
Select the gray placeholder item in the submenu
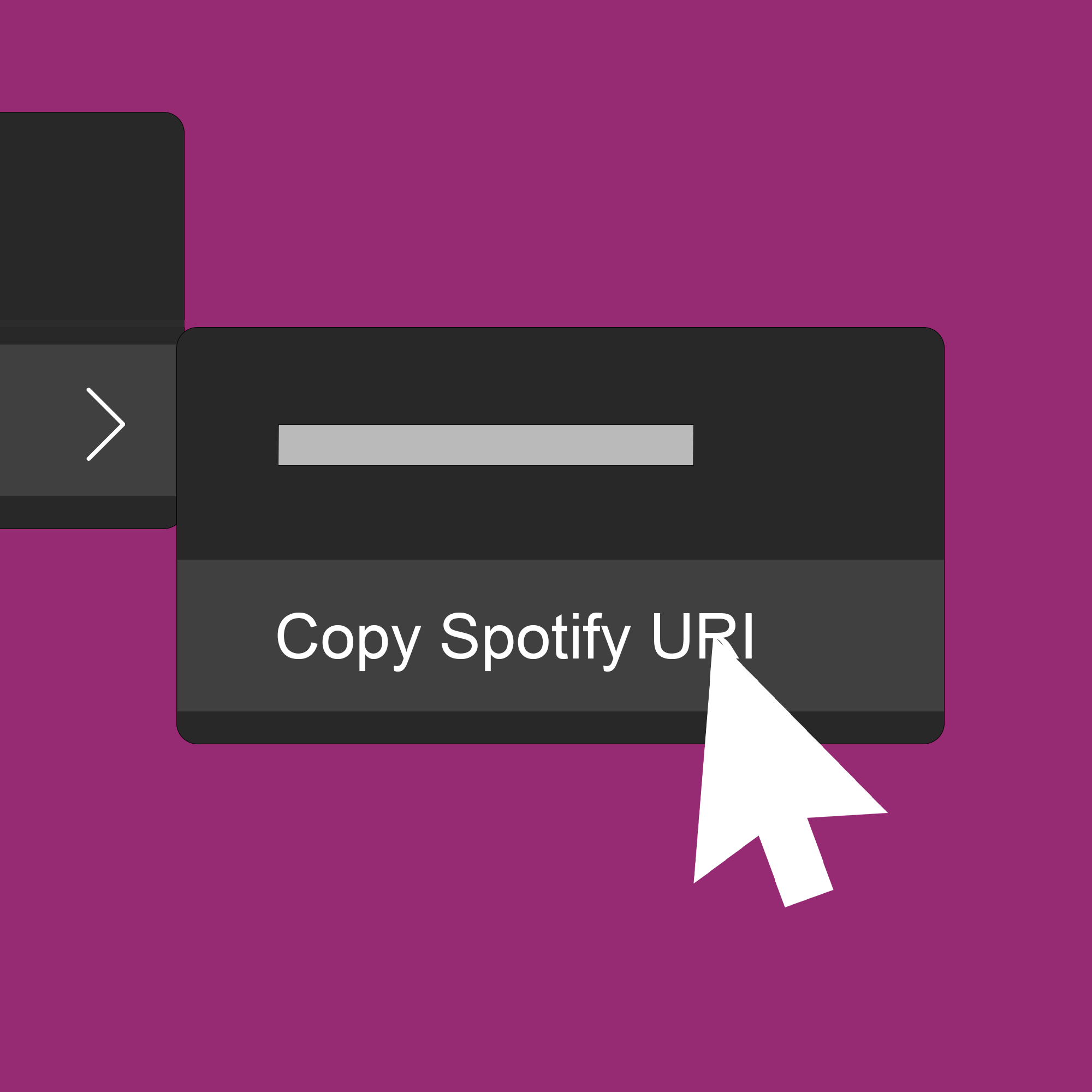tap(485, 445)
